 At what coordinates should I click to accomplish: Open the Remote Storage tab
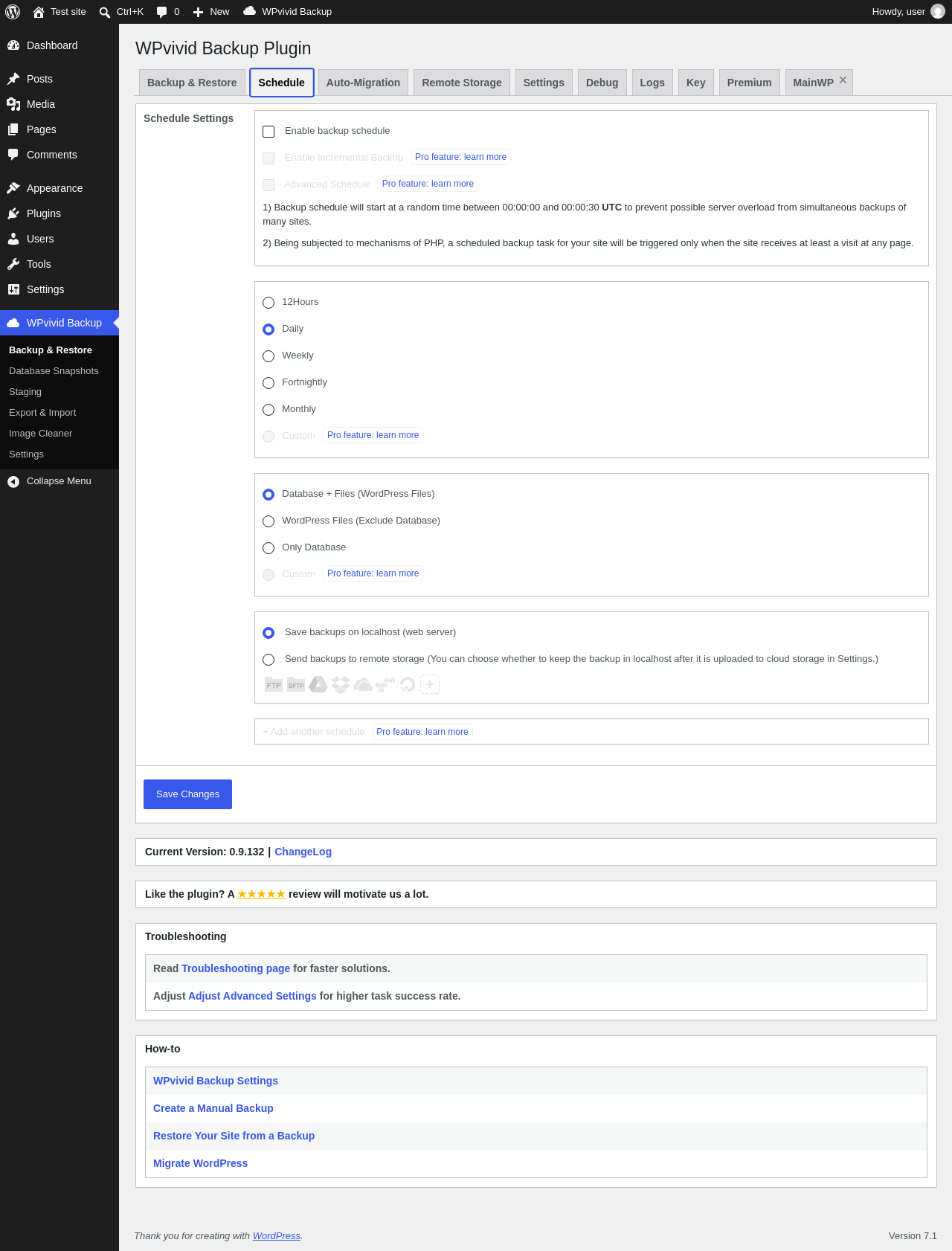[x=462, y=83]
